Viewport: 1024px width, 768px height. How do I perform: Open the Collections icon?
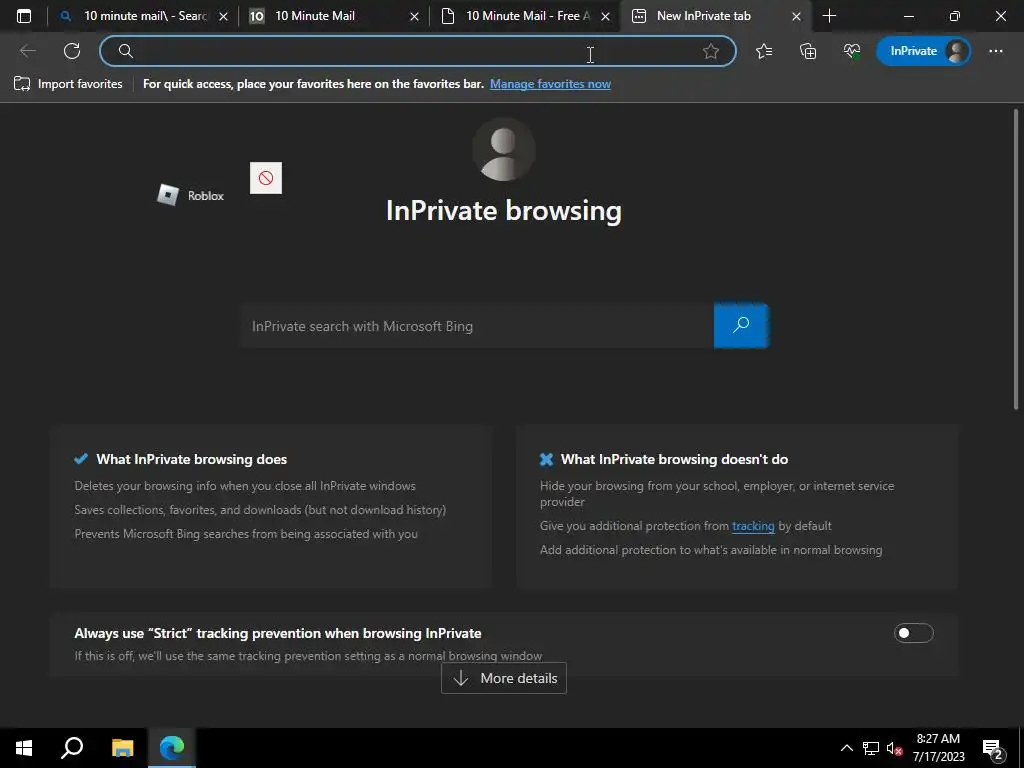click(808, 51)
